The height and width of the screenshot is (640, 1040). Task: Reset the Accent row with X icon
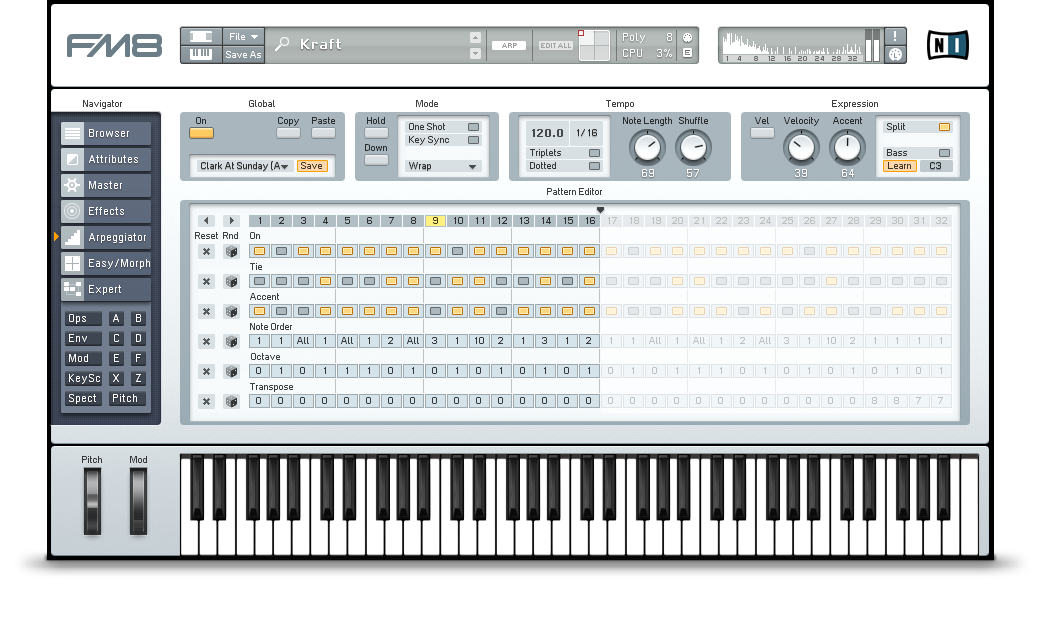[x=206, y=311]
